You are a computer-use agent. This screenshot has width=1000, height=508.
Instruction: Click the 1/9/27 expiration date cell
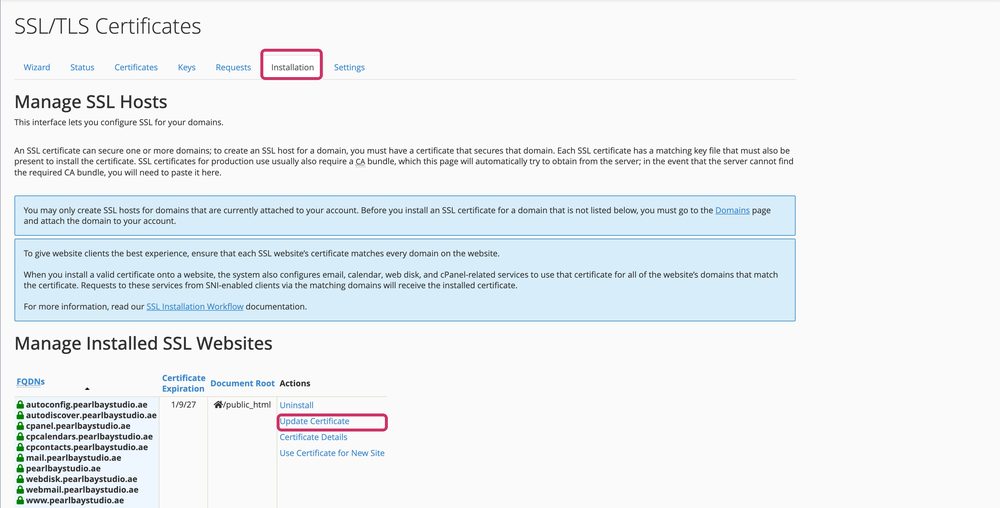[x=184, y=405]
